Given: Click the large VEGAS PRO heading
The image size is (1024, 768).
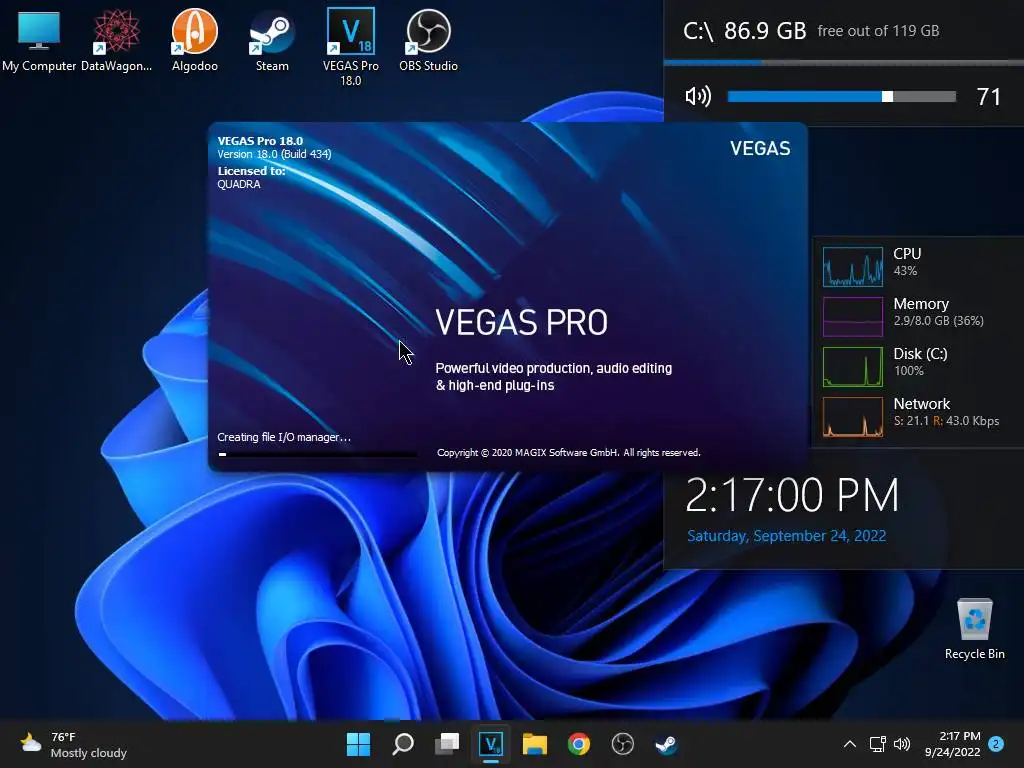Looking at the screenshot, I should point(522,322).
